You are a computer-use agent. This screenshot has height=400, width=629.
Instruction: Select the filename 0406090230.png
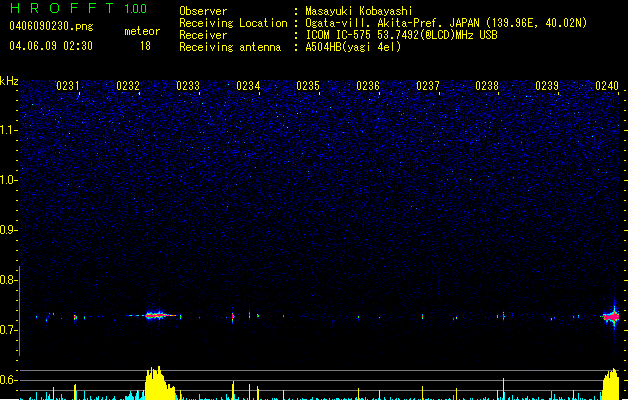(51, 26)
